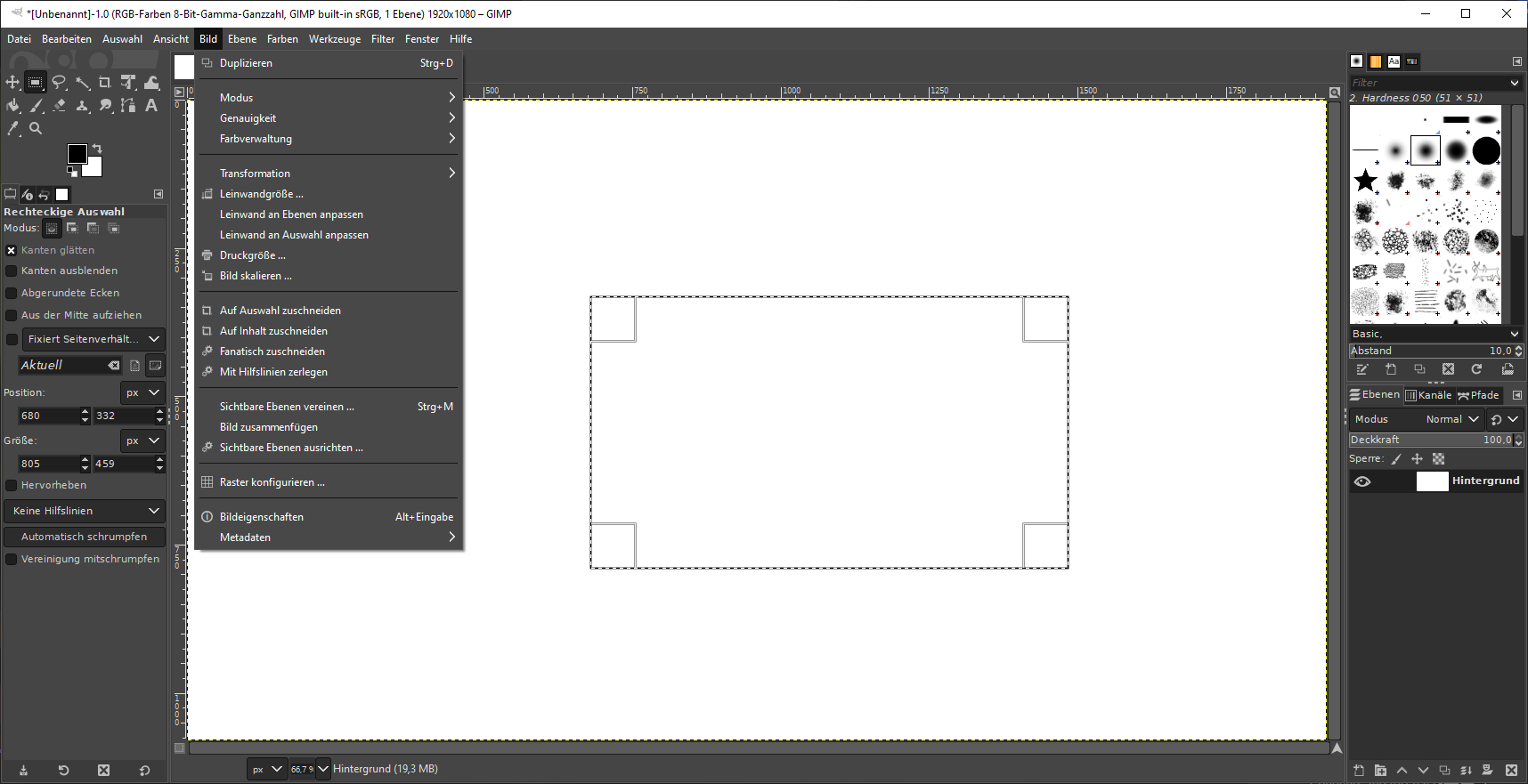1528x784 pixels.
Task: Enable the Abgerundete Ecken checkbox
Action: (12, 293)
